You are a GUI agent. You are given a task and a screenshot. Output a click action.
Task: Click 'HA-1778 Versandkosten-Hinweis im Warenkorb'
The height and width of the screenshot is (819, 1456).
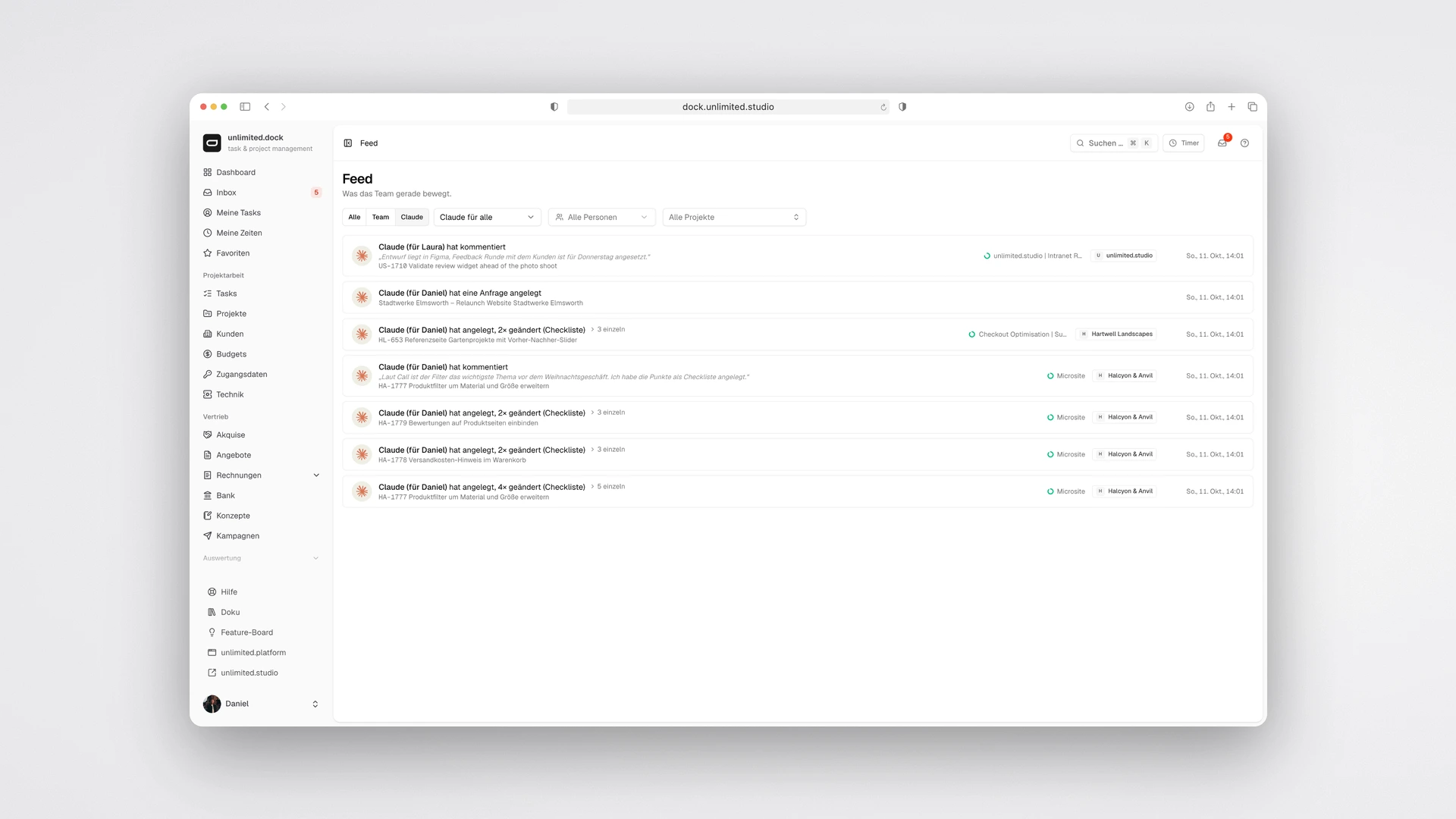click(x=452, y=460)
